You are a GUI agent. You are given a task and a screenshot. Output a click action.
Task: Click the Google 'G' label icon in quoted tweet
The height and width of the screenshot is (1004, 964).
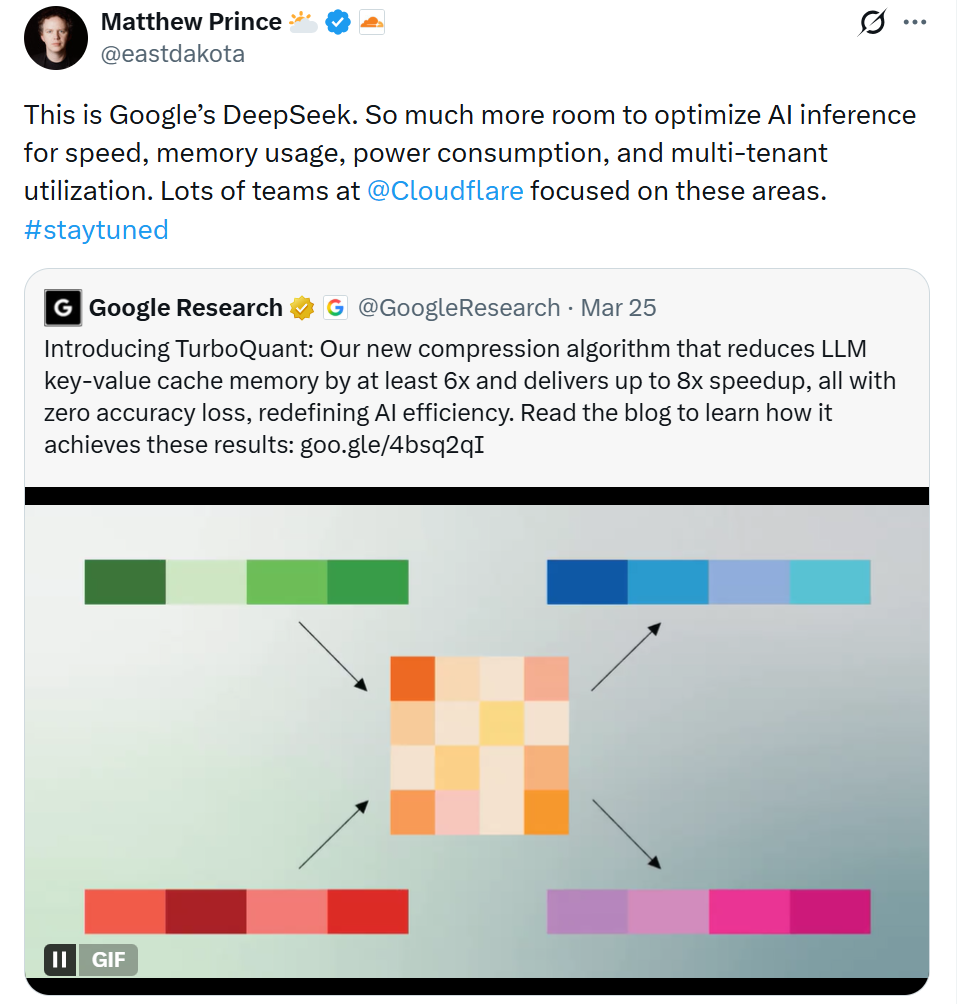(334, 308)
